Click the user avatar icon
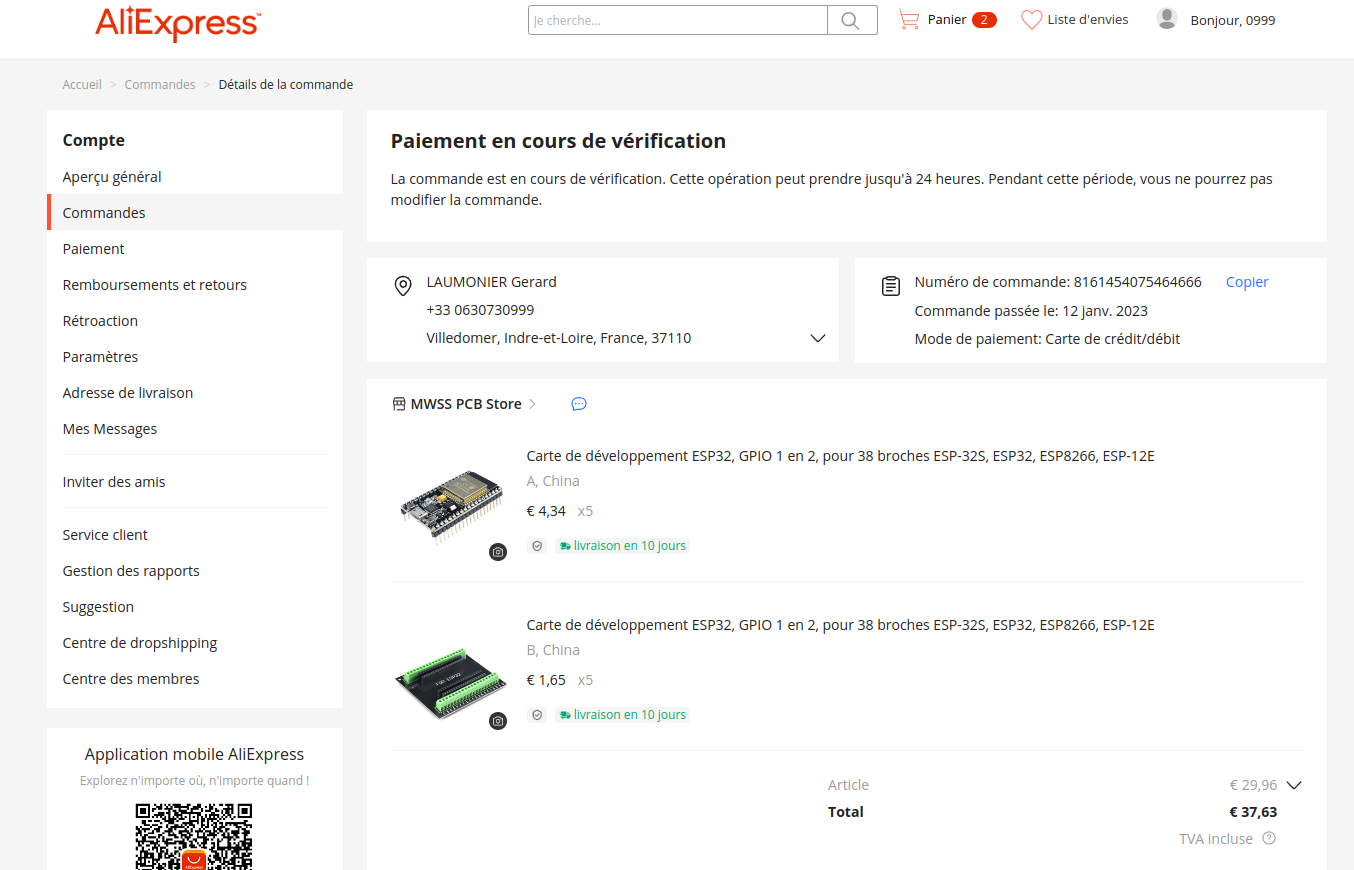This screenshot has width=1354, height=870. [x=1166, y=19]
